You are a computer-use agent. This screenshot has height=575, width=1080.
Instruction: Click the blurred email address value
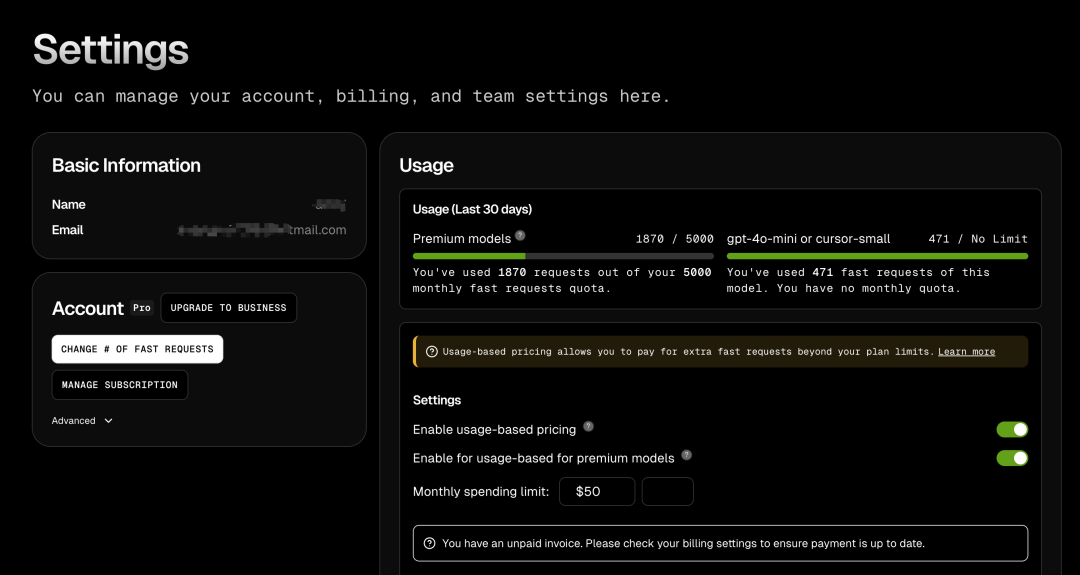pos(262,230)
